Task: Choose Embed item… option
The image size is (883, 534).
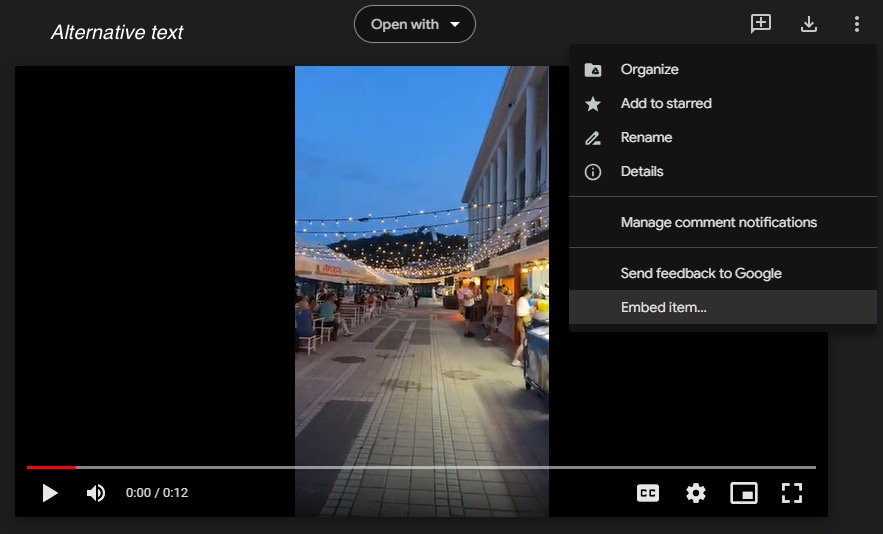Action: click(663, 307)
